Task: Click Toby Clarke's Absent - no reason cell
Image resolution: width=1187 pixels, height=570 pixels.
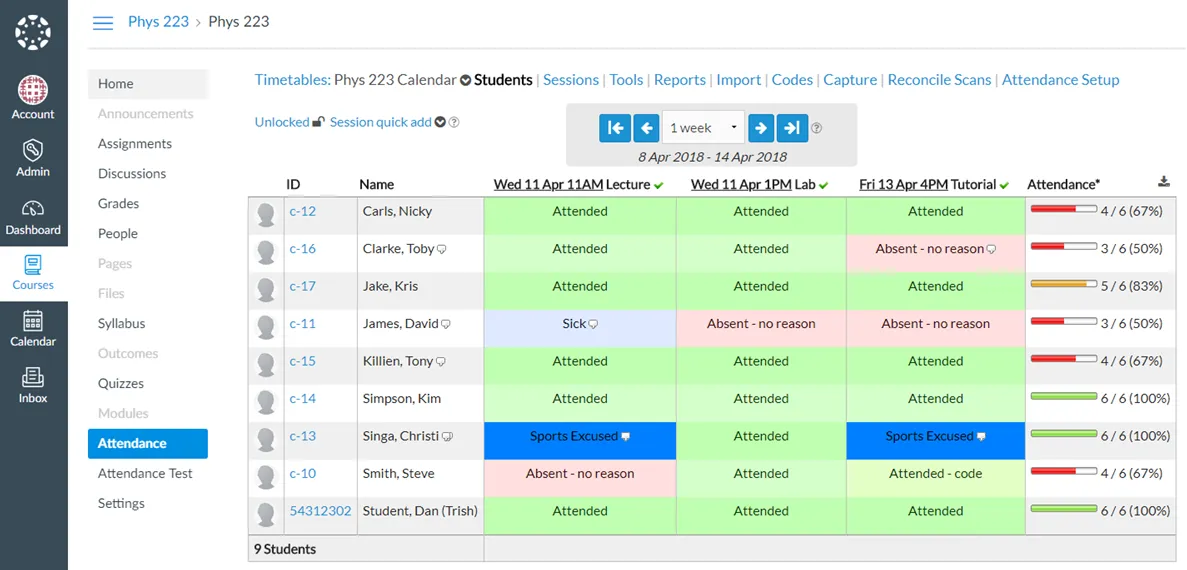Action: pyautogui.click(x=936, y=254)
